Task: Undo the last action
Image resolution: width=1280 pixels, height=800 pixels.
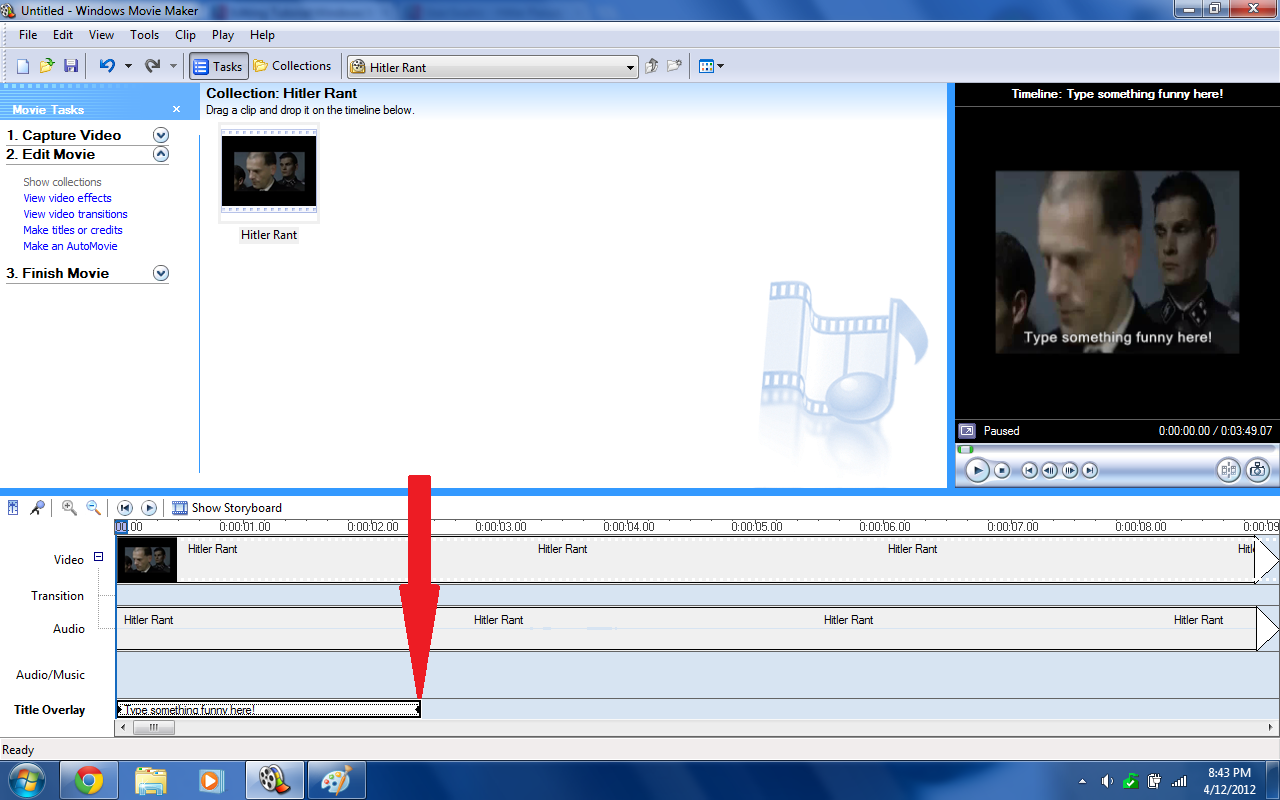Action: pyautogui.click(x=107, y=66)
